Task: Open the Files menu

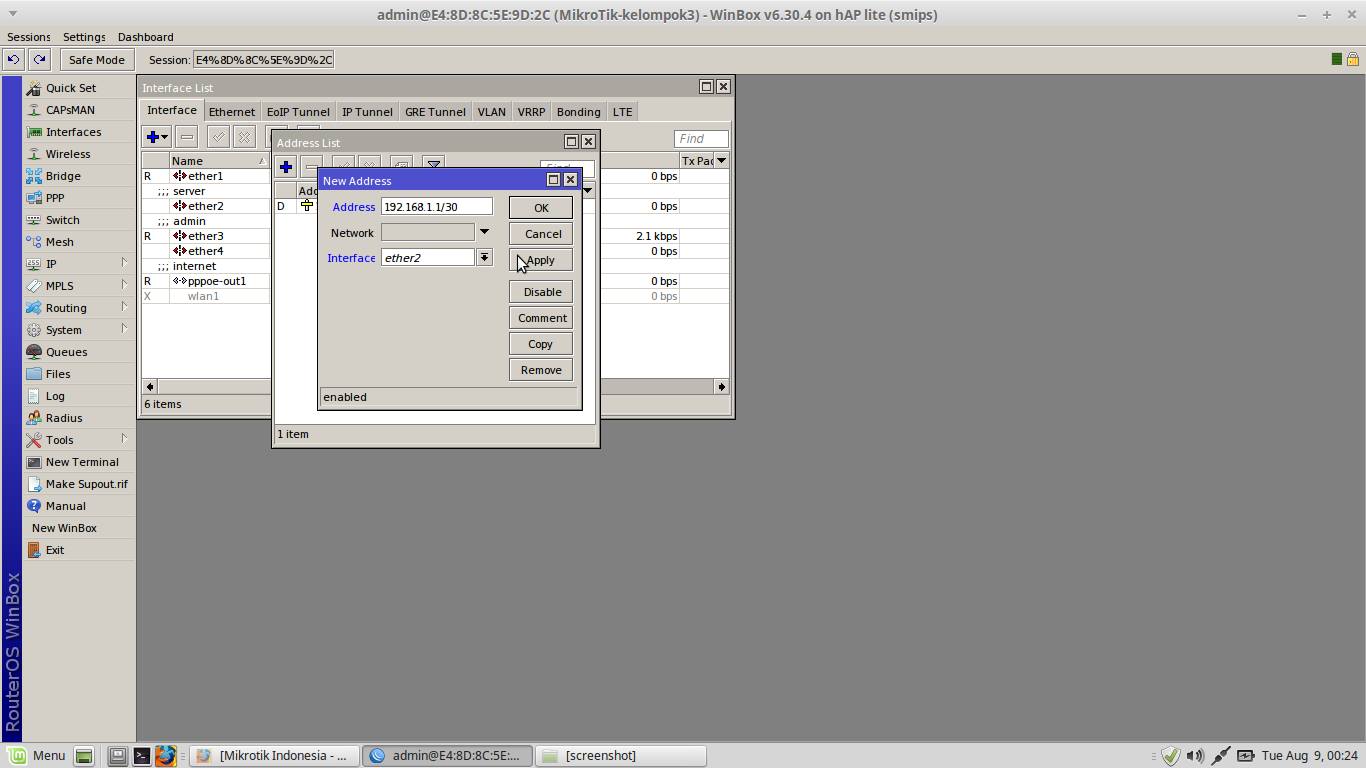Action: tap(58, 374)
